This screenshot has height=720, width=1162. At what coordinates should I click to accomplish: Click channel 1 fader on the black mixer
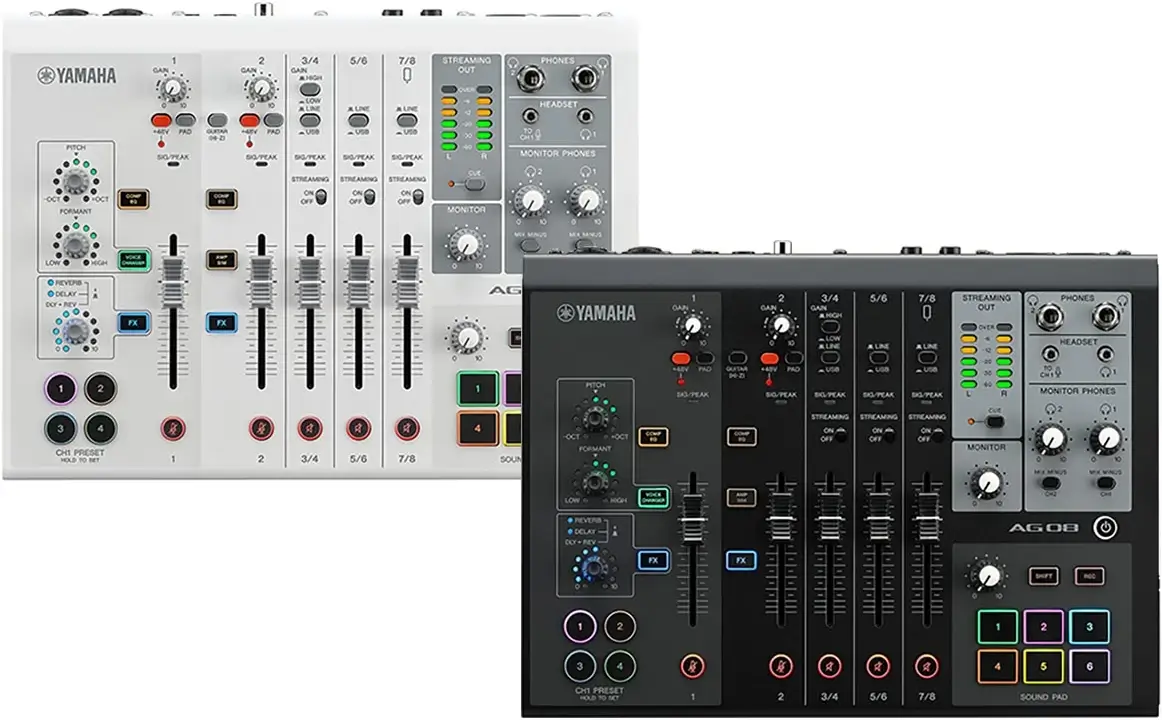click(692, 519)
